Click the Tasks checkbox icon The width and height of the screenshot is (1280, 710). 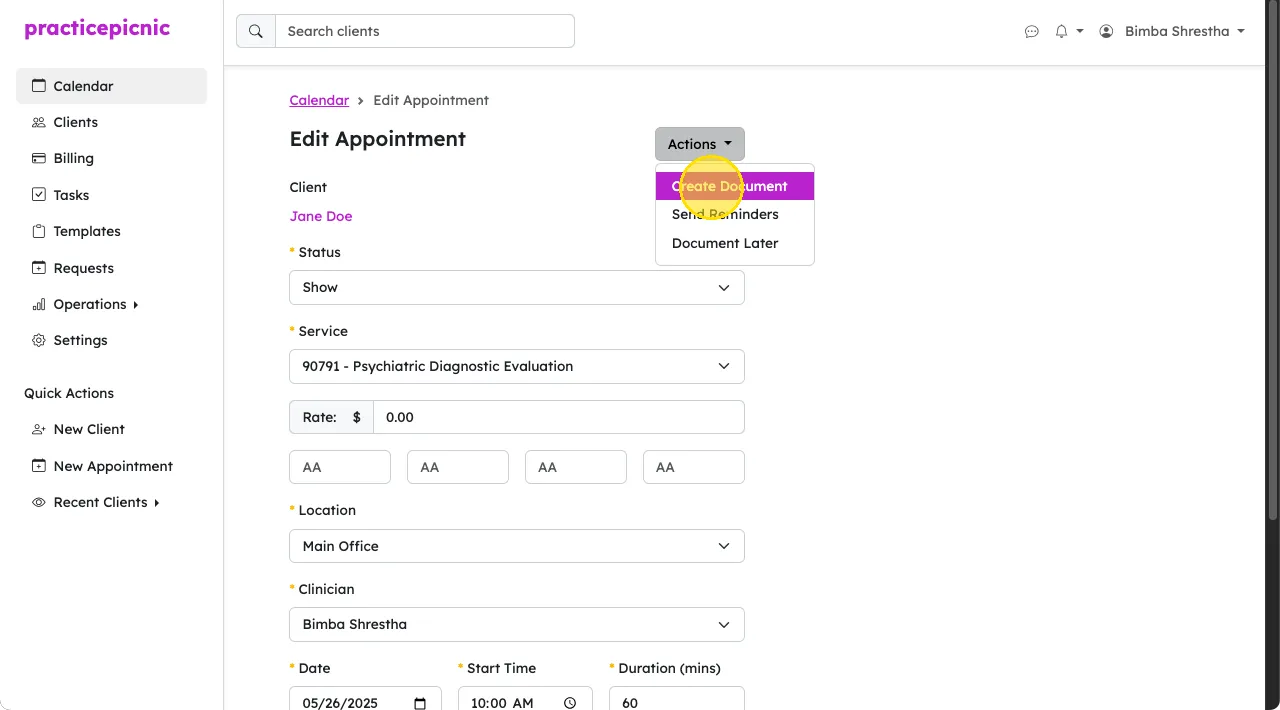(x=39, y=195)
